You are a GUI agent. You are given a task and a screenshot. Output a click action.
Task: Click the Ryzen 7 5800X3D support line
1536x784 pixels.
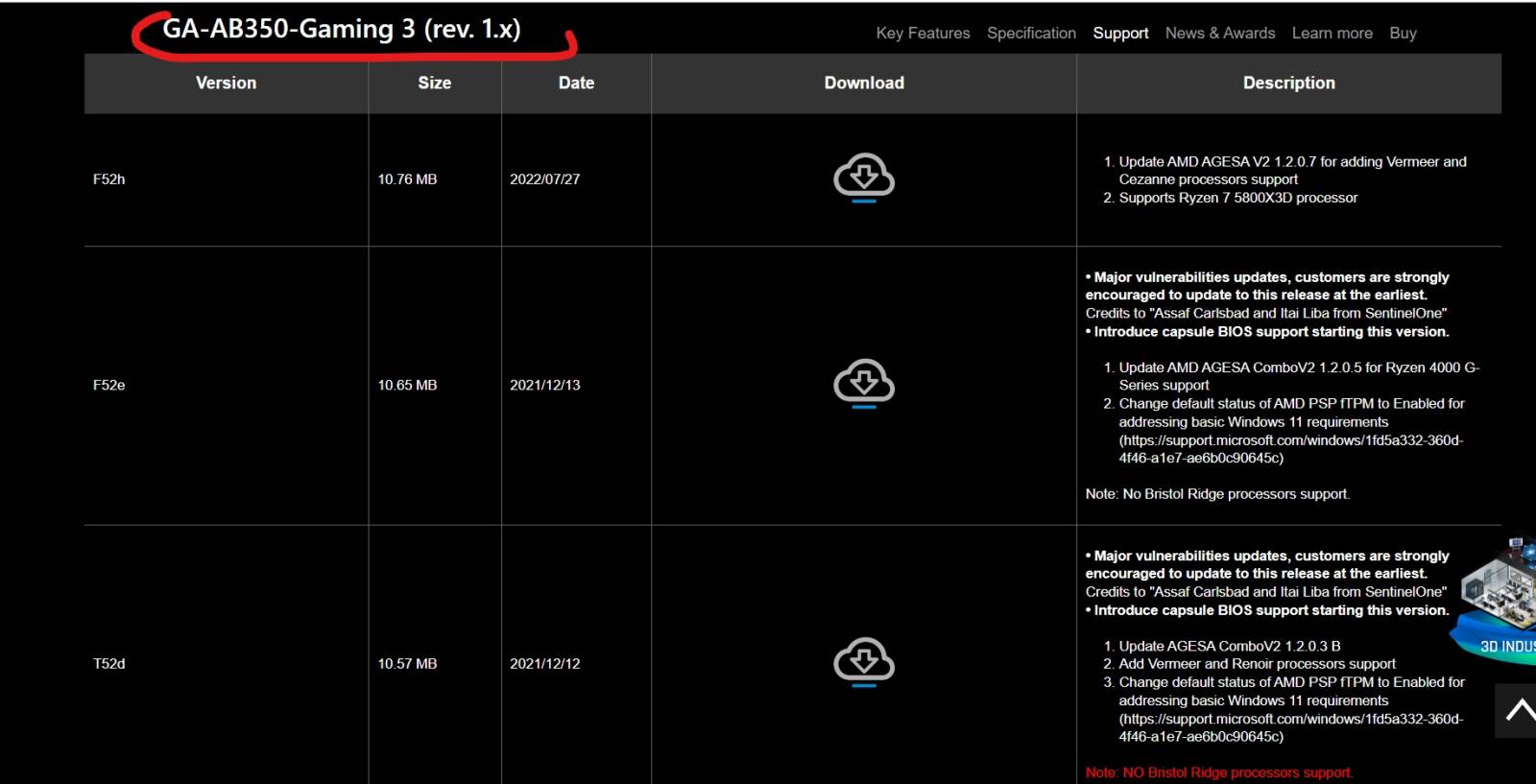[x=1237, y=198]
